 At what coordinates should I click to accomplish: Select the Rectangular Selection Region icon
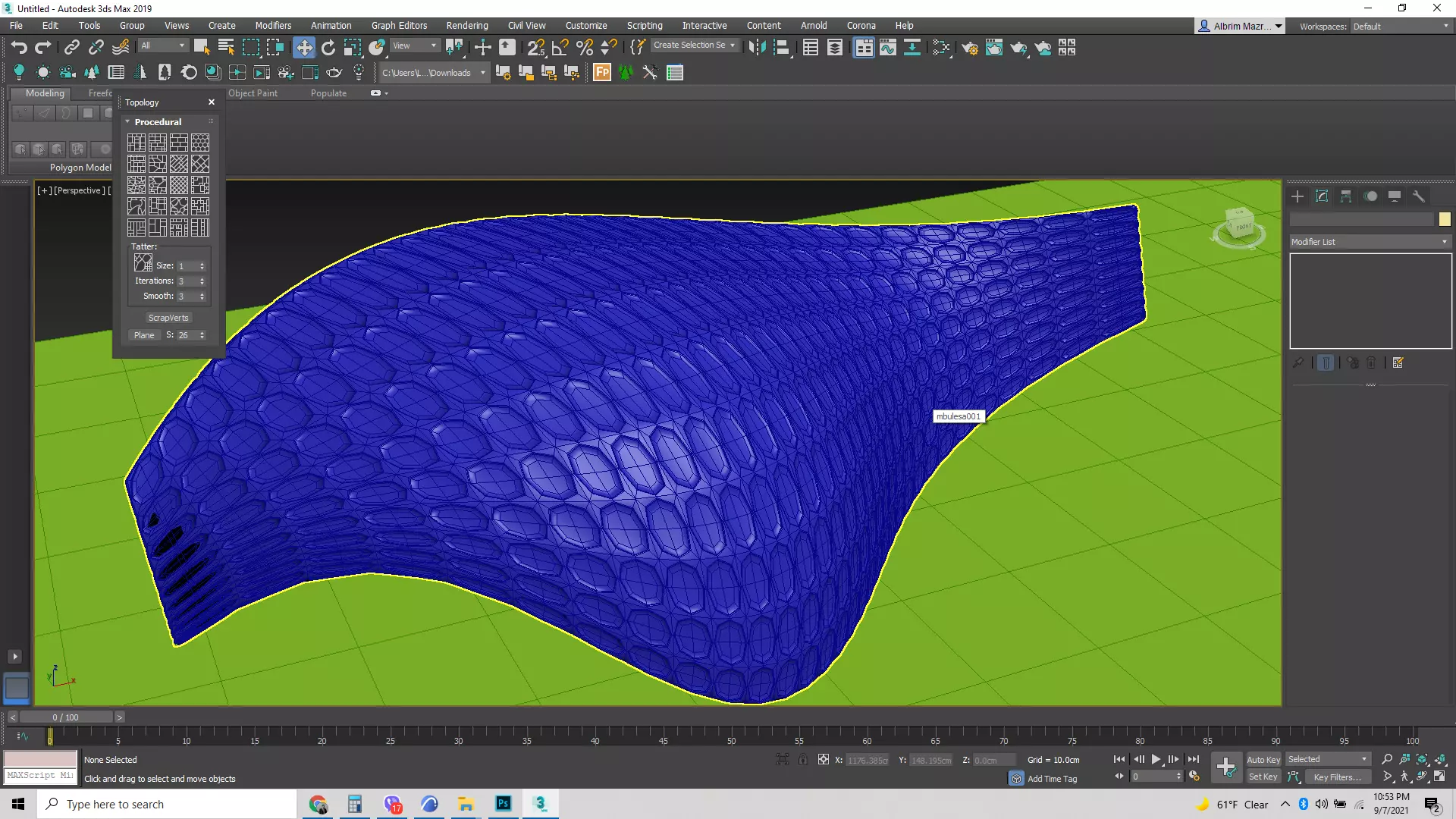point(250,48)
